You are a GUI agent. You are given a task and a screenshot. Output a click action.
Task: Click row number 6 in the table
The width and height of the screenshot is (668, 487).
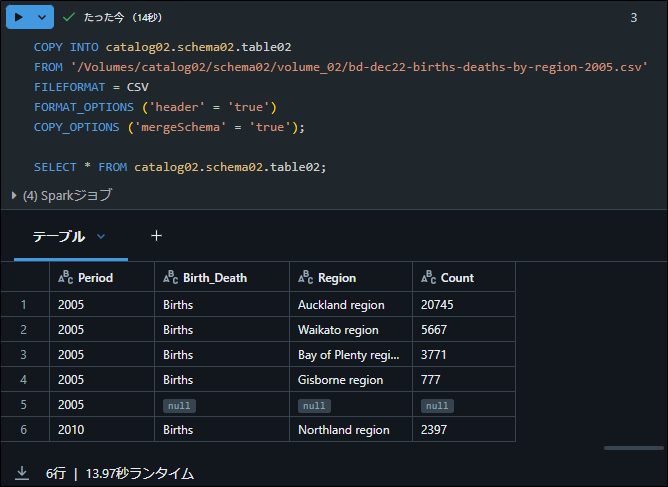click(x=23, y=429)
